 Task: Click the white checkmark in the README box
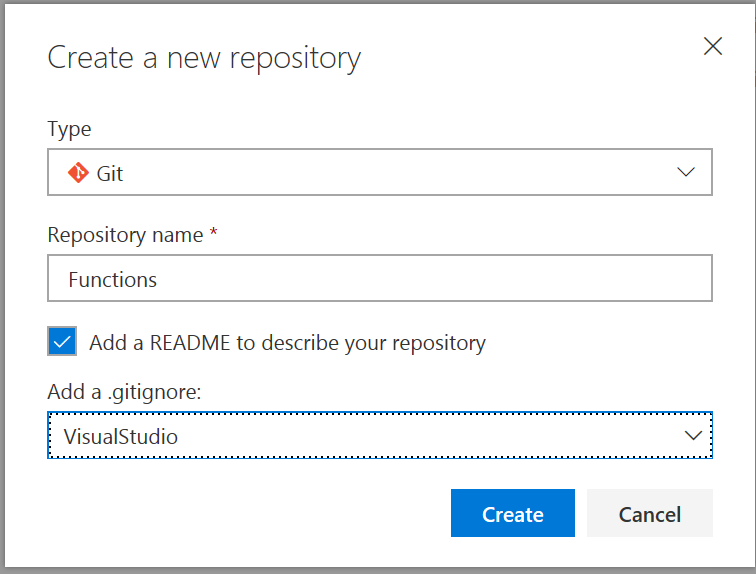(61, 342)
